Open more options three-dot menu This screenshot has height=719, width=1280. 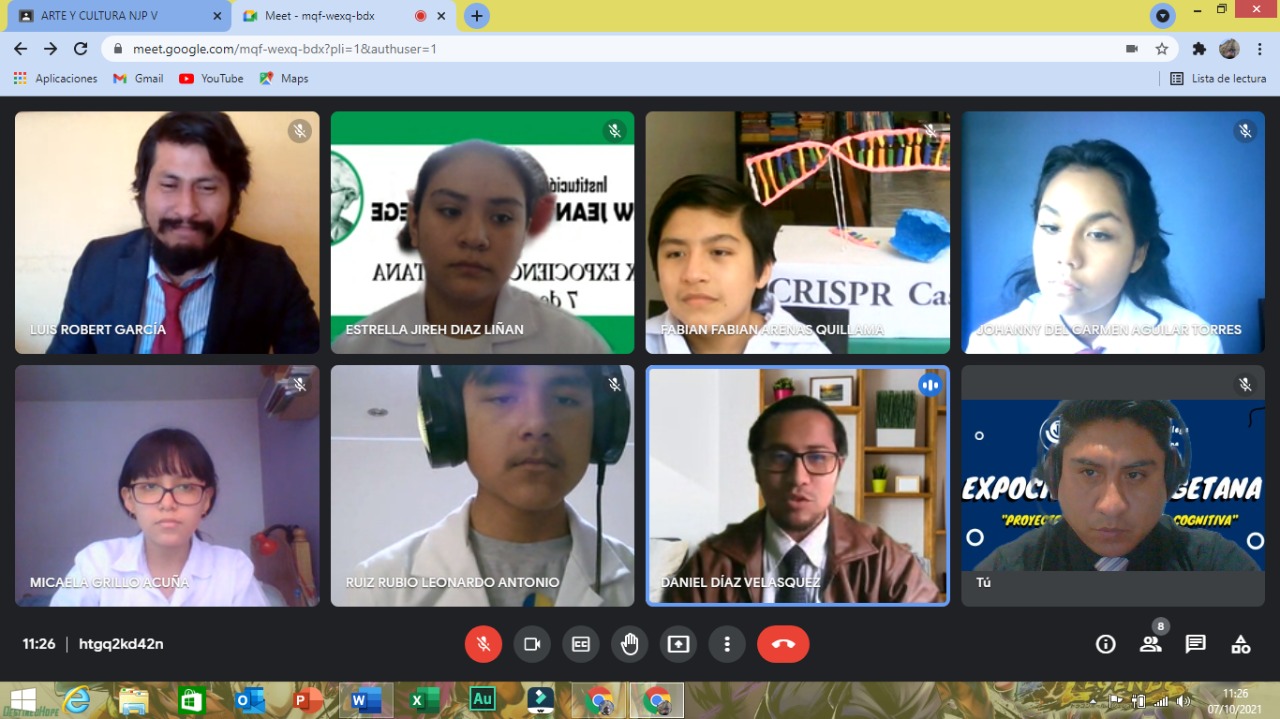(727, 644)
